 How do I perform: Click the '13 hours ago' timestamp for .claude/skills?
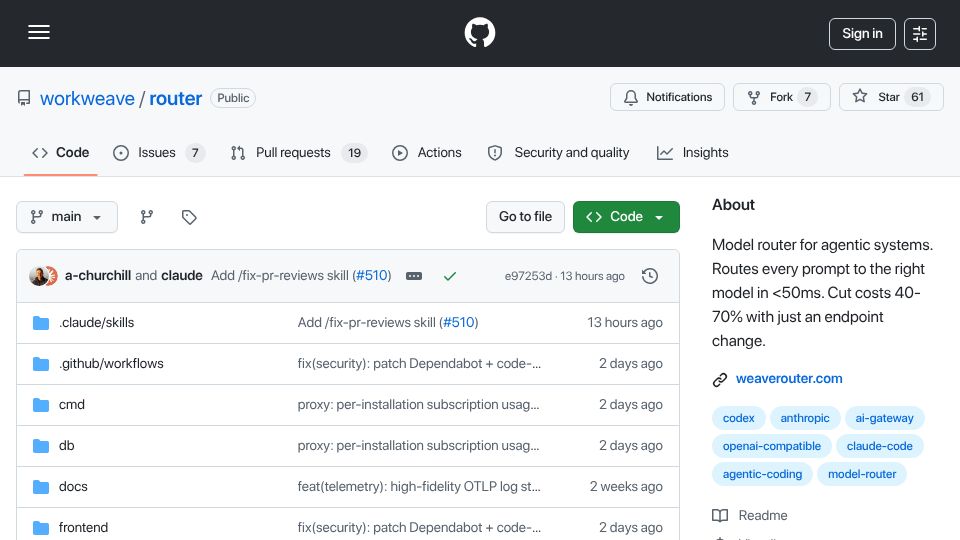pos(624,323)
